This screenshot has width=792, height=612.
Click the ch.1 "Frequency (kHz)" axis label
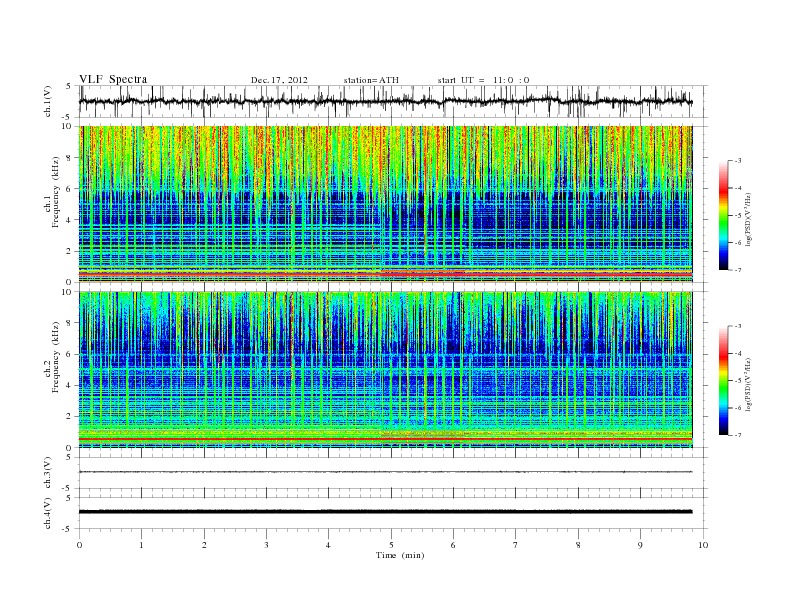pyautogui.click(x=56, y=192)
